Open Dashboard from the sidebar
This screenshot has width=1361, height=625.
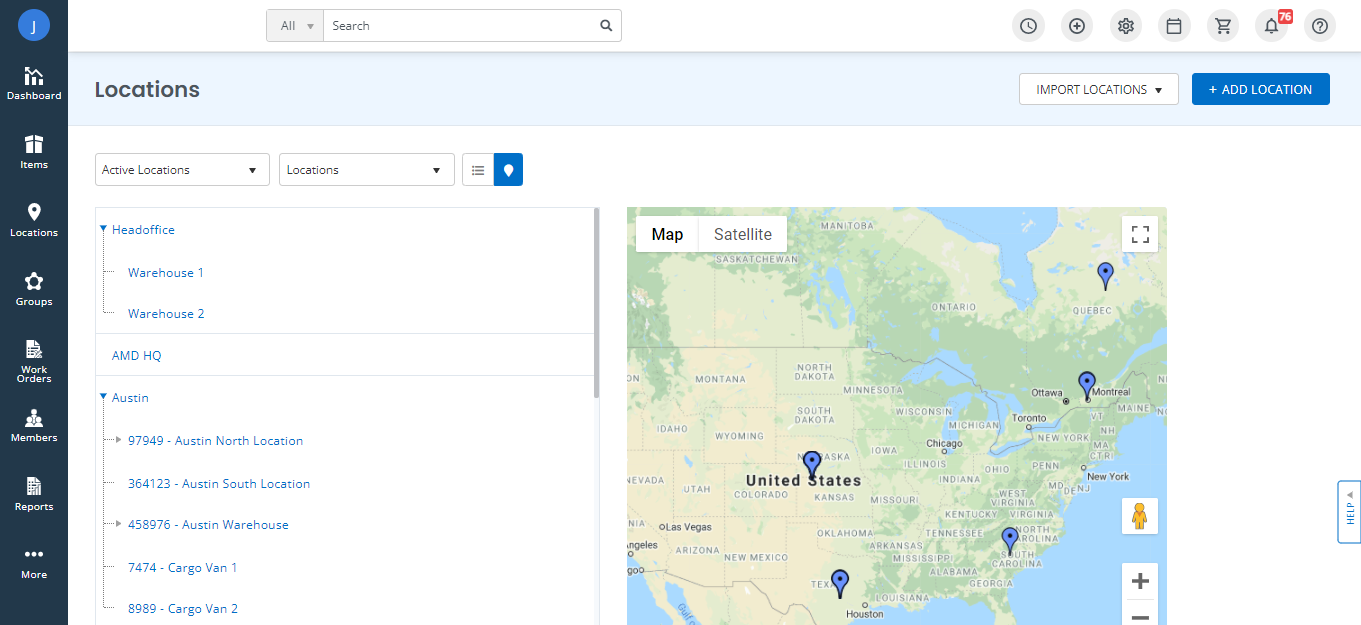click(x=34, y=84)
